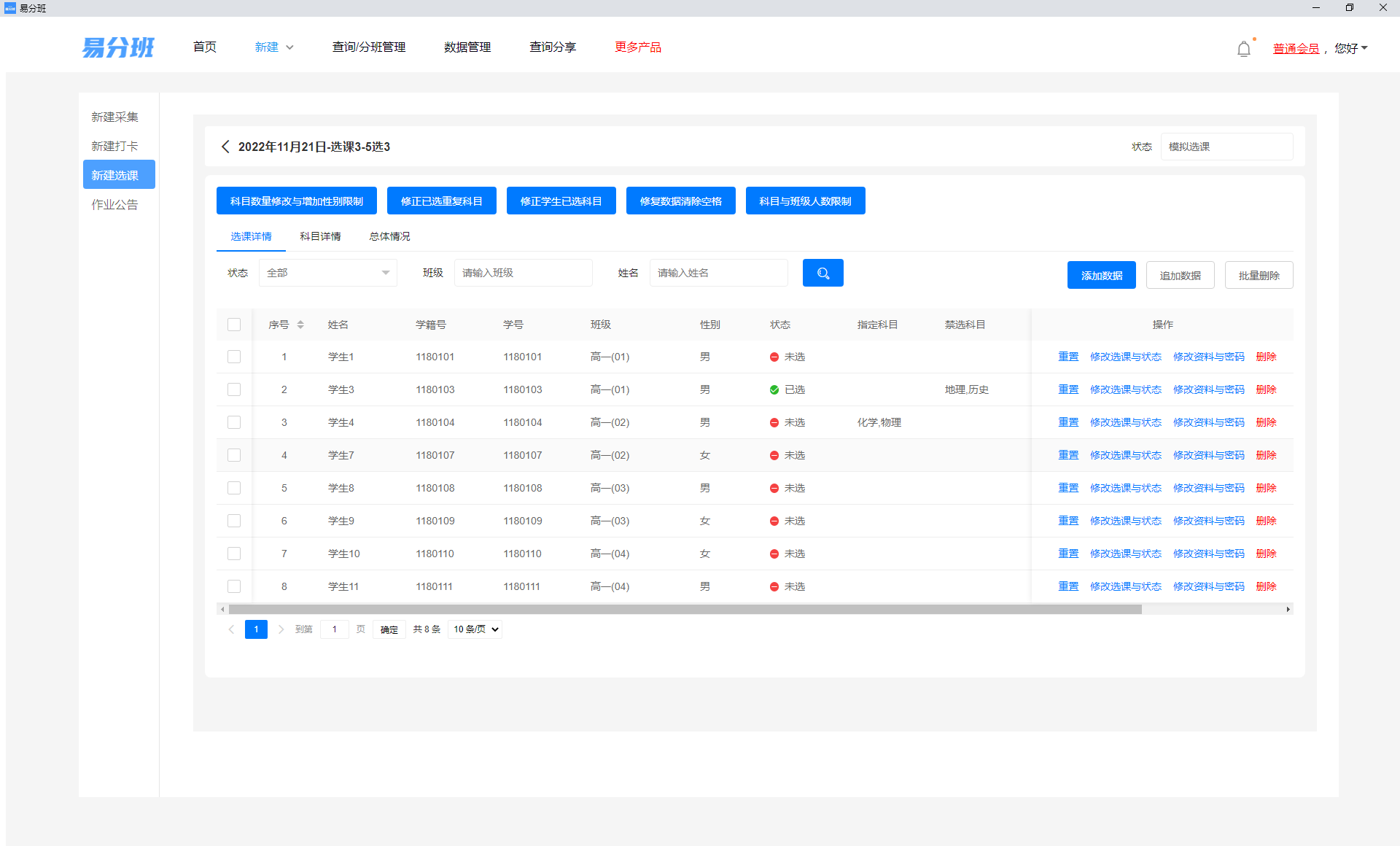Click 重置 for 学生1
Screen dimensions: 1400x846
tap(1068, 357)
